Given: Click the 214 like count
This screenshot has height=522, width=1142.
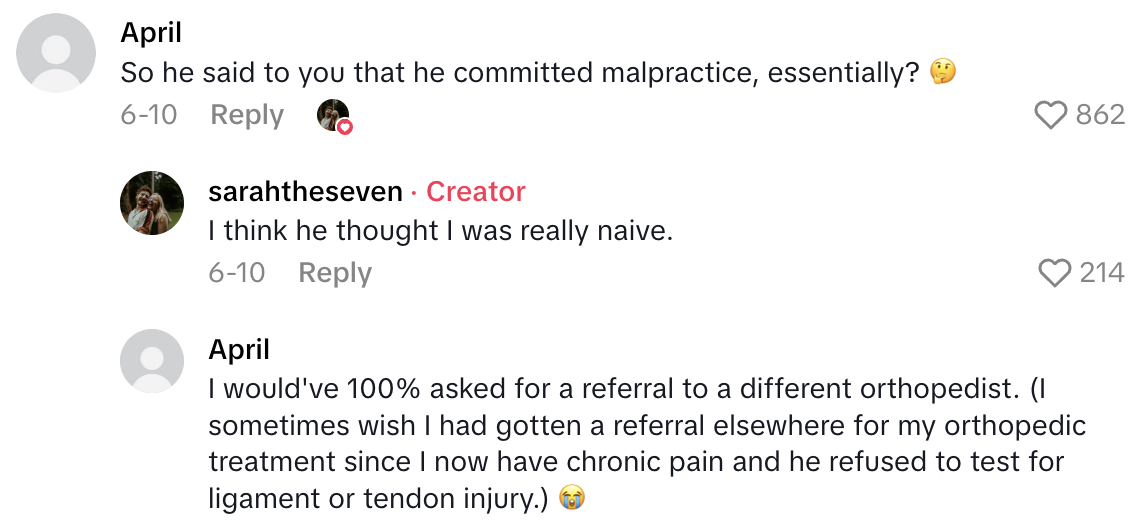Looking at the screenshot, I should point(1102,272).
